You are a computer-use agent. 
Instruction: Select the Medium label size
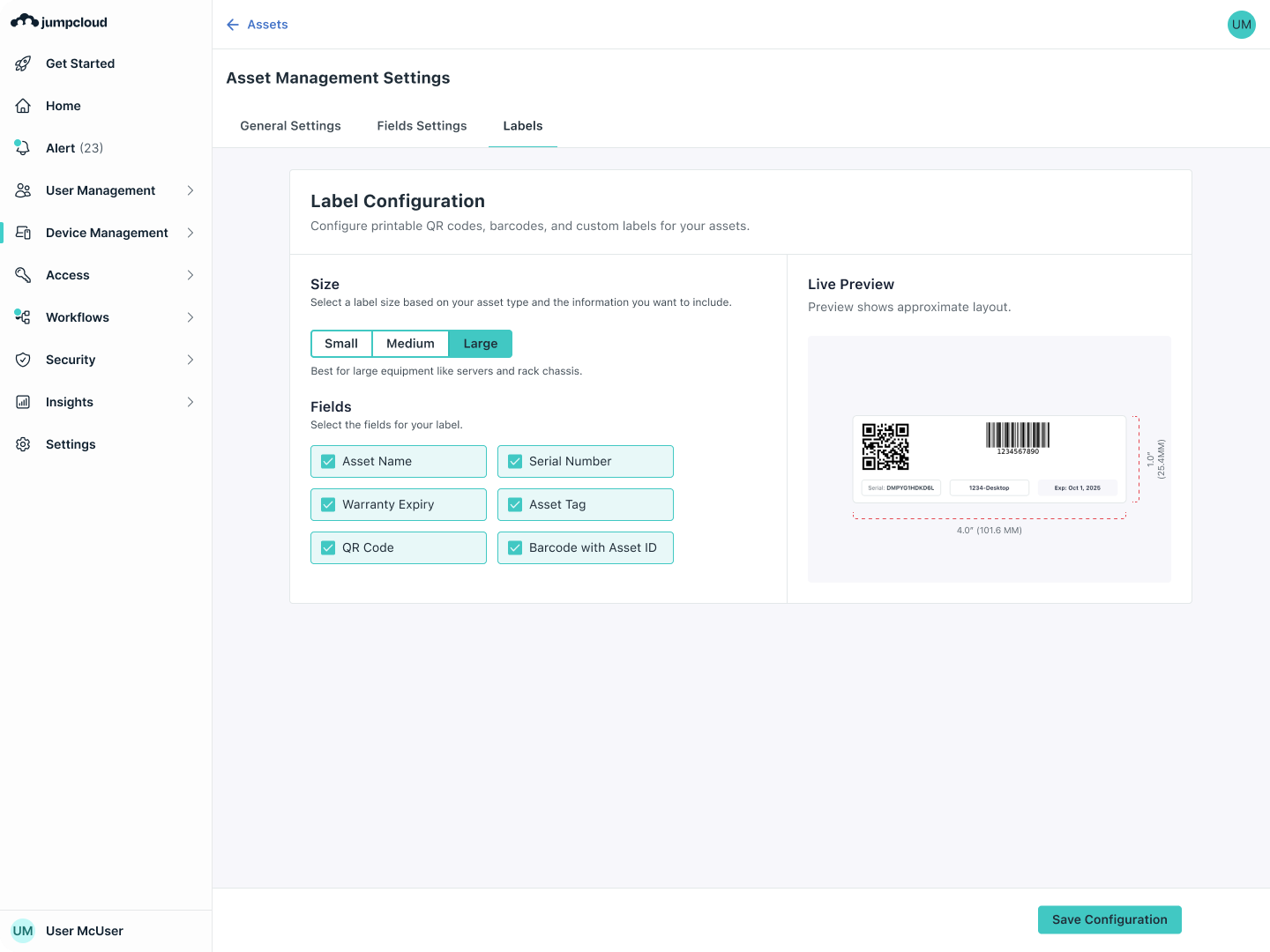pyautogui.click(x=410, y=343)
